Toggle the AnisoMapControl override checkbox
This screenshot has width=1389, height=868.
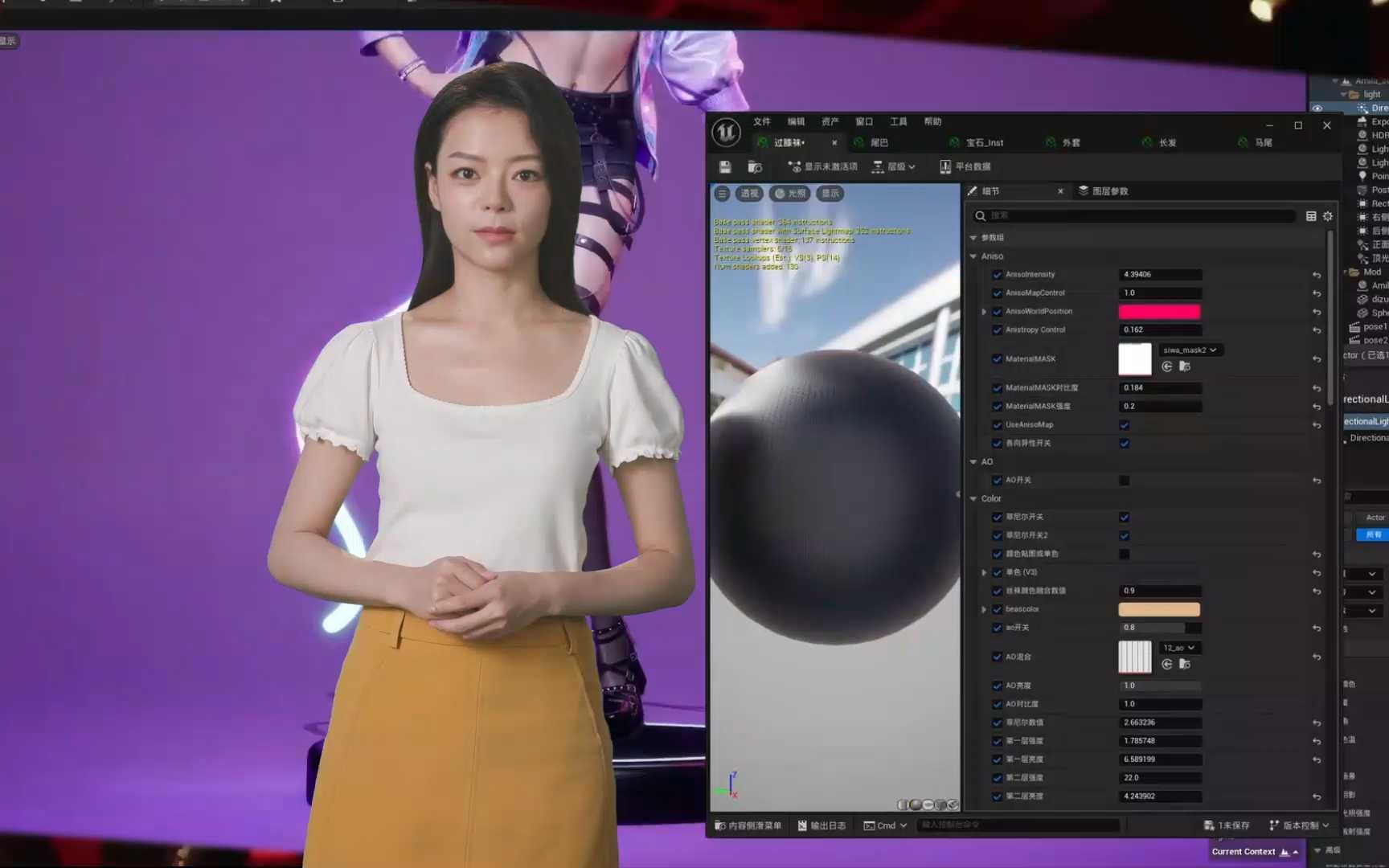[x=997, y=293]
